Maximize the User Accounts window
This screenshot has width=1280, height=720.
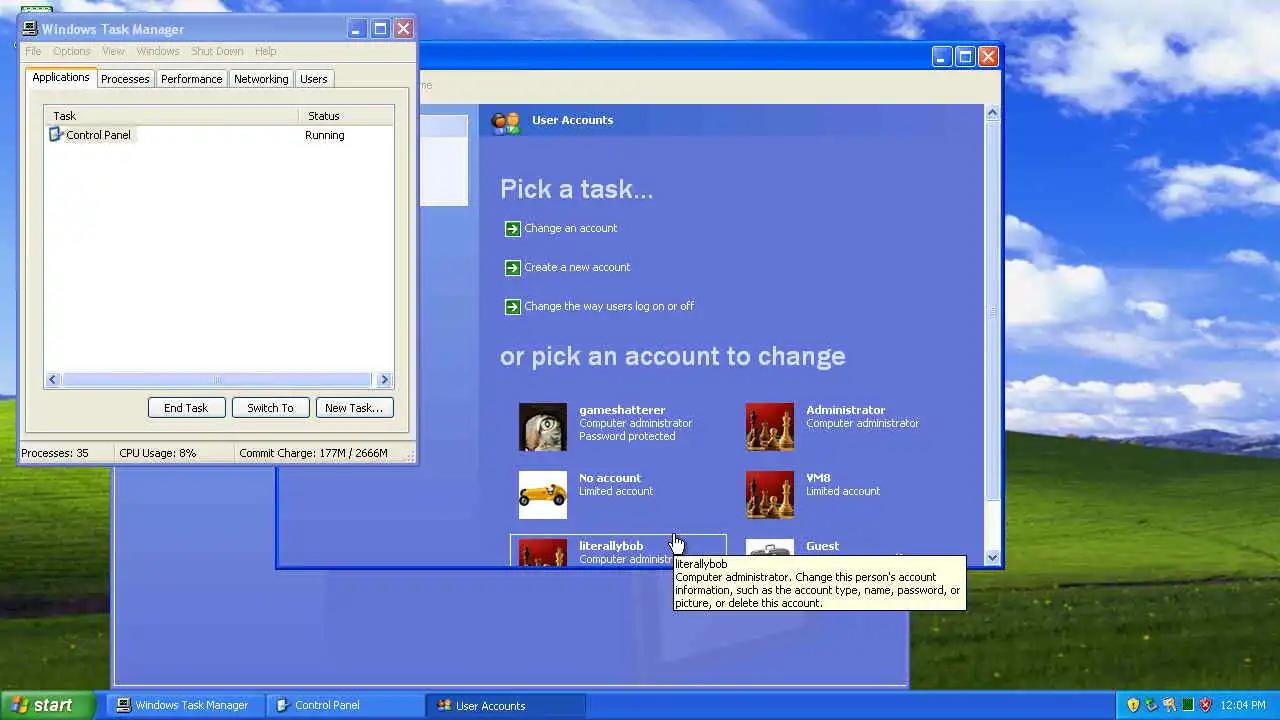965,57
